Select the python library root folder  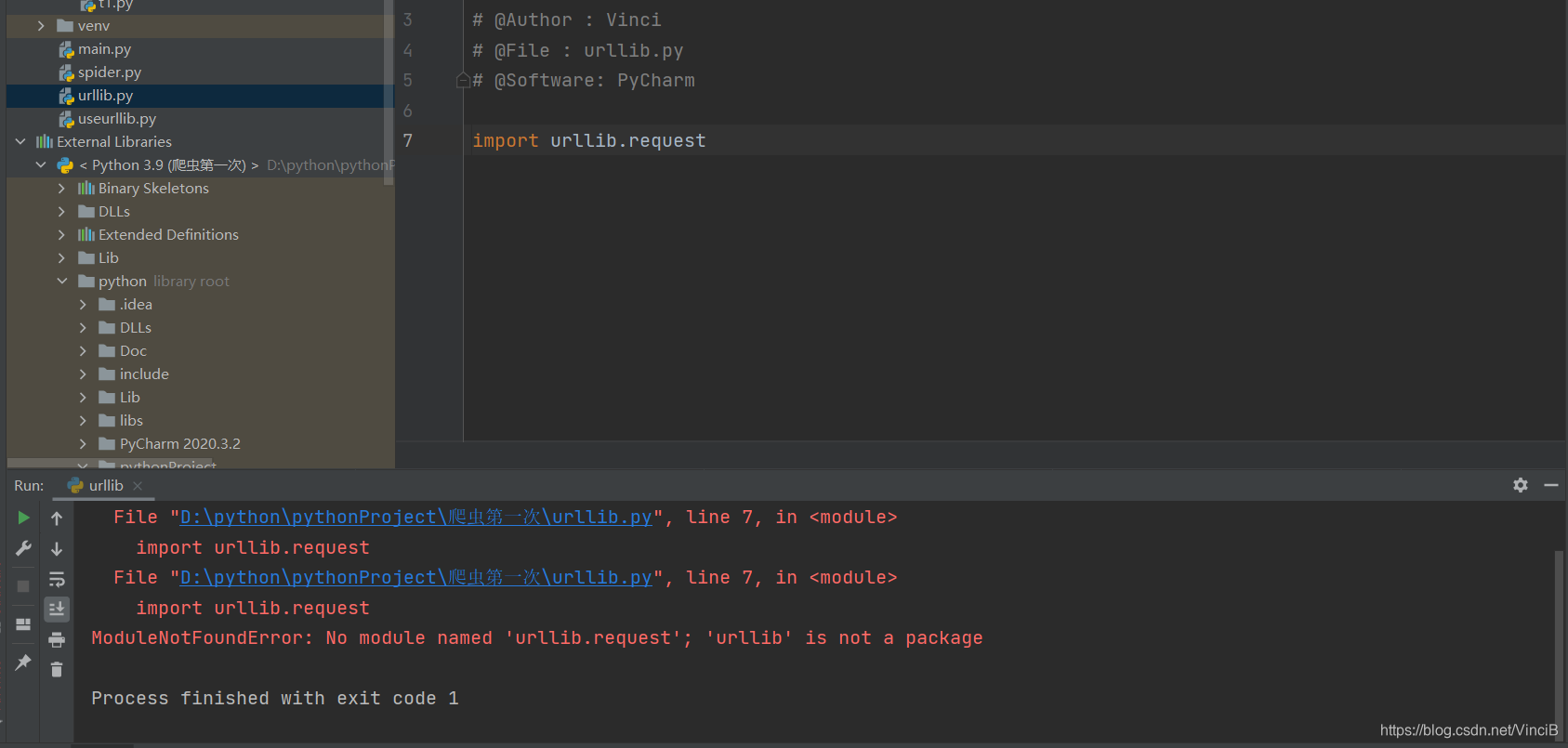point(123,282)
